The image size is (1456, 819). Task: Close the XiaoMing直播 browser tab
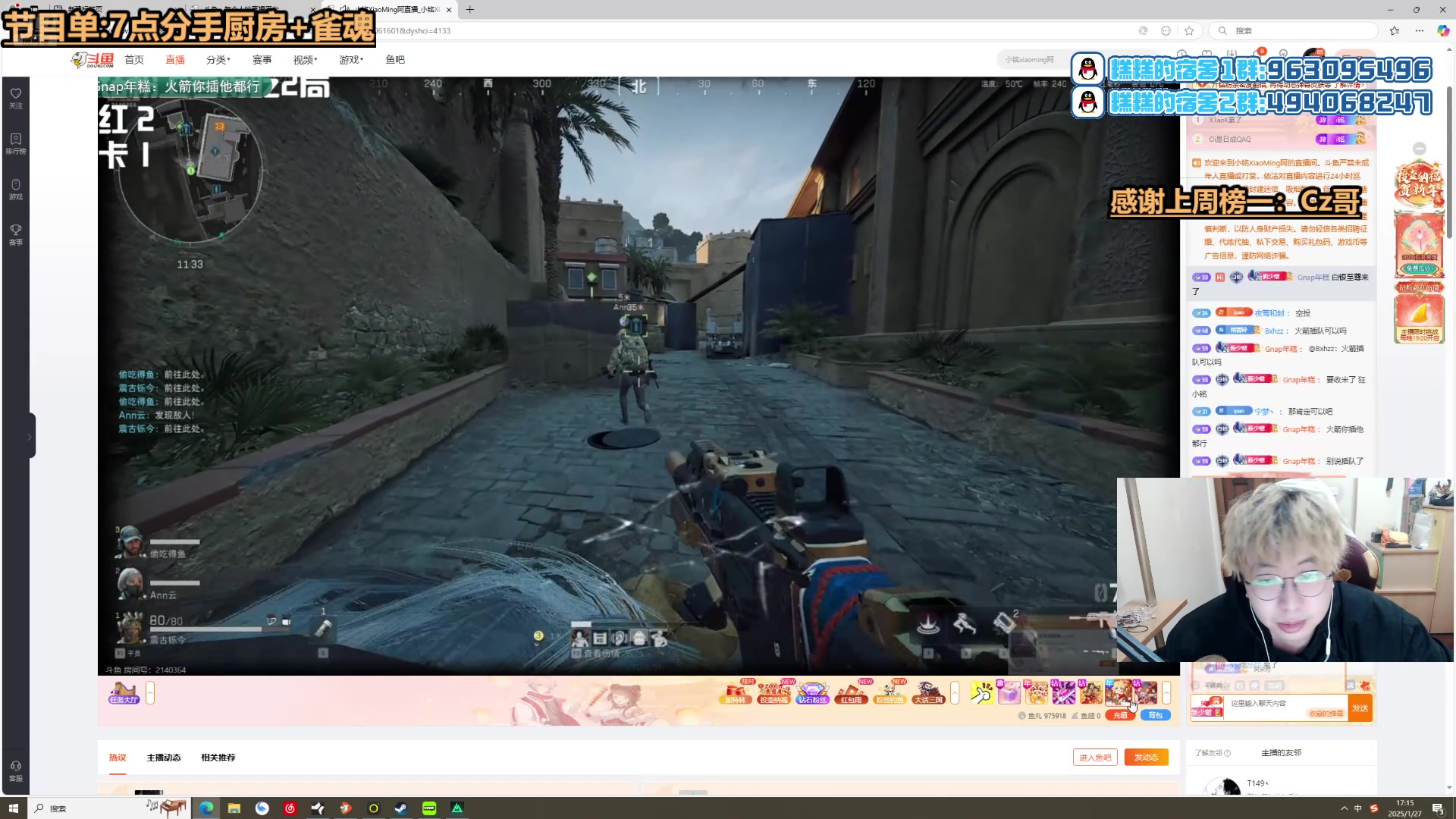pyautogui.click(x=449, y=10)
